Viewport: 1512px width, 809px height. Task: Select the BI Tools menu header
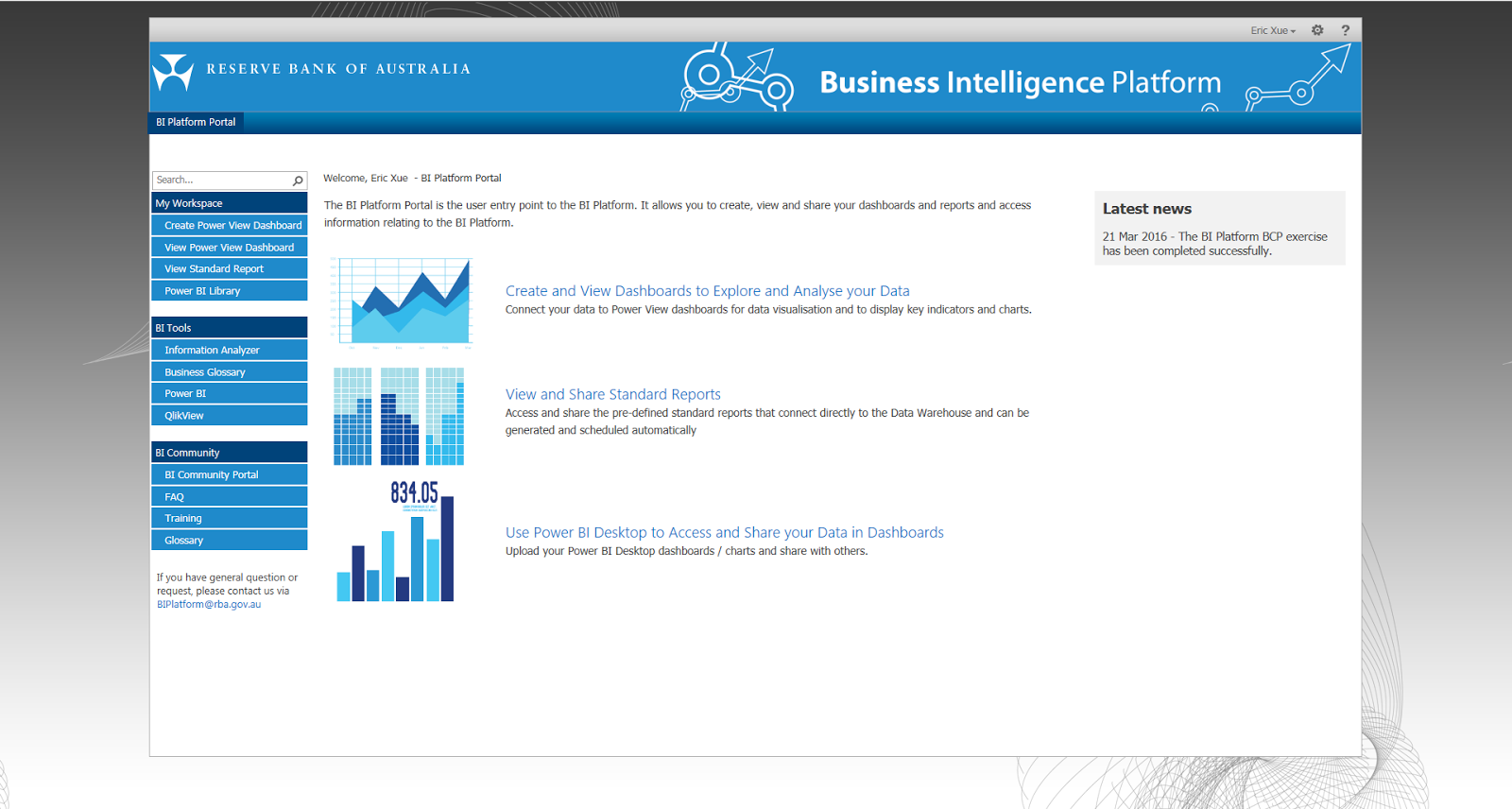tap(229, 328)
